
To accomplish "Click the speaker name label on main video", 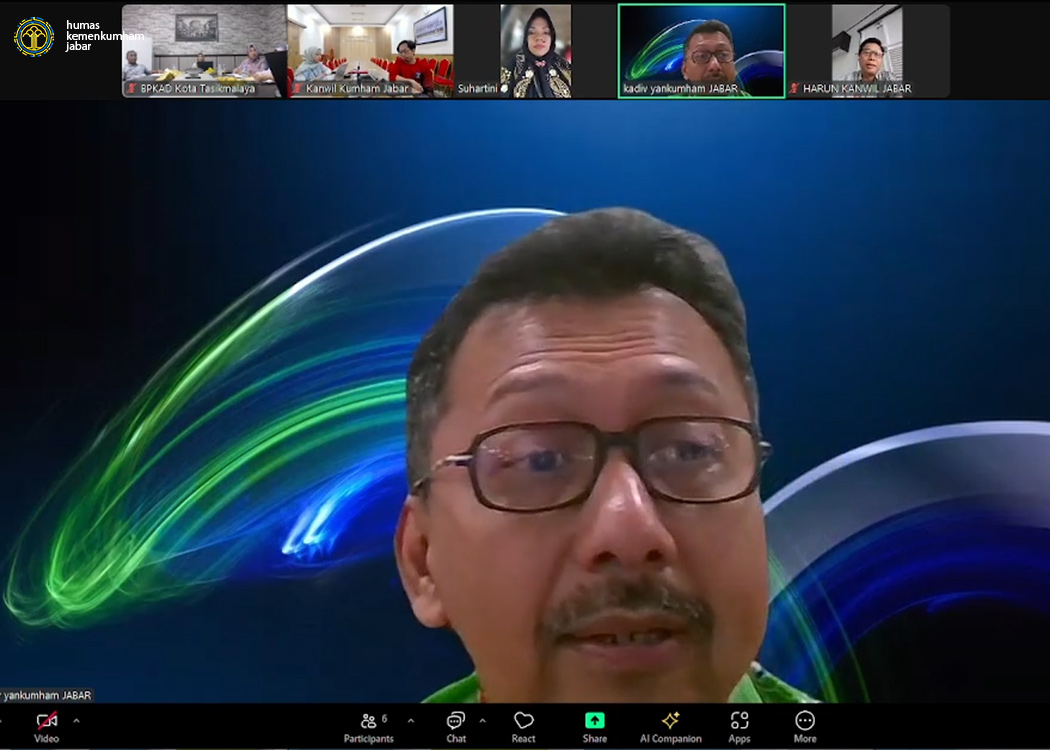I will click(x=46, y=695).
